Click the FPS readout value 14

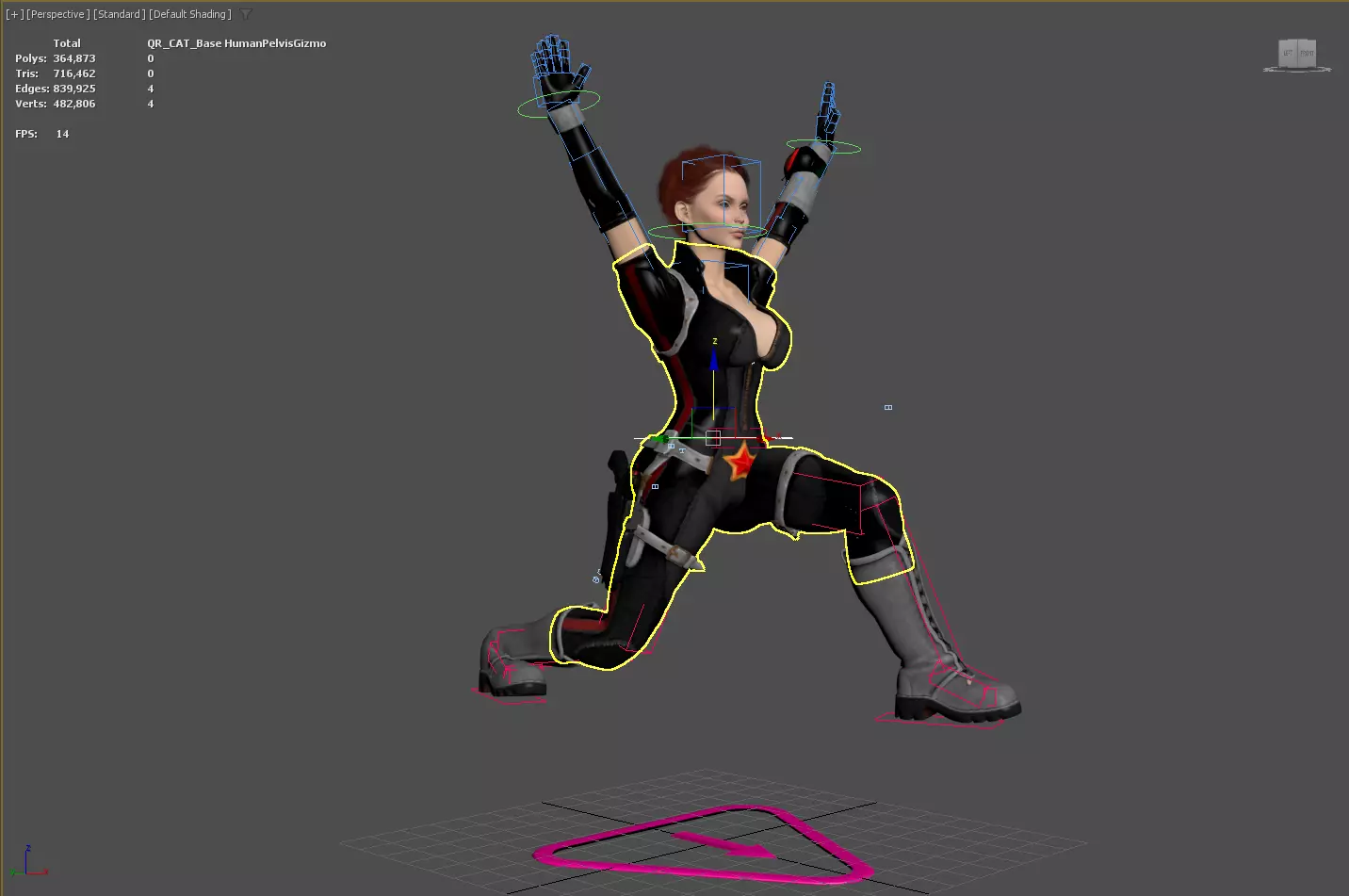[x=62, y=134]
